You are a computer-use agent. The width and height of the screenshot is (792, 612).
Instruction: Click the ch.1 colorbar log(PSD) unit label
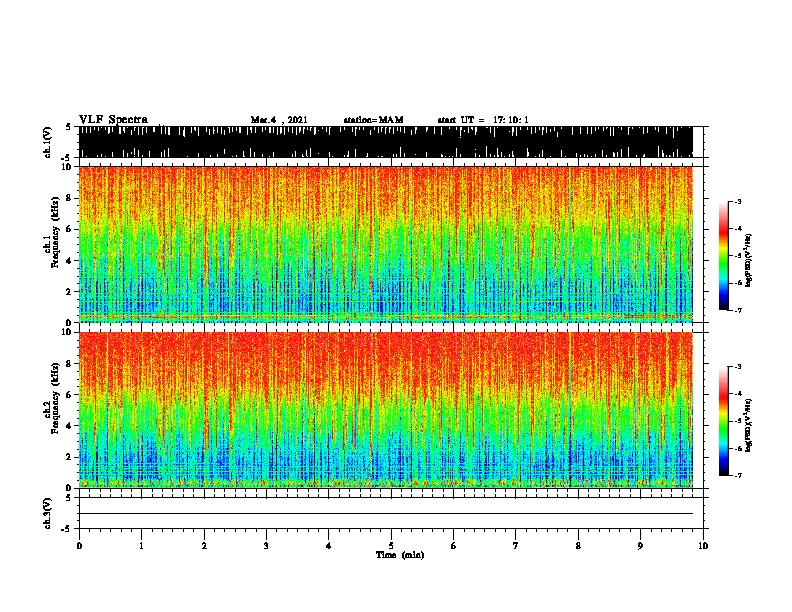pyautogui.click(x=749, y=260)
